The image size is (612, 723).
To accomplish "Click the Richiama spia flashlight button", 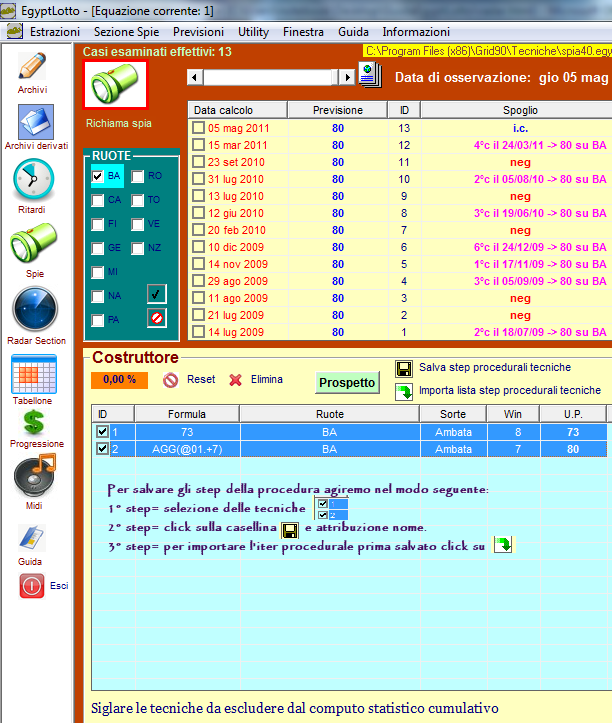I will 115,85.
